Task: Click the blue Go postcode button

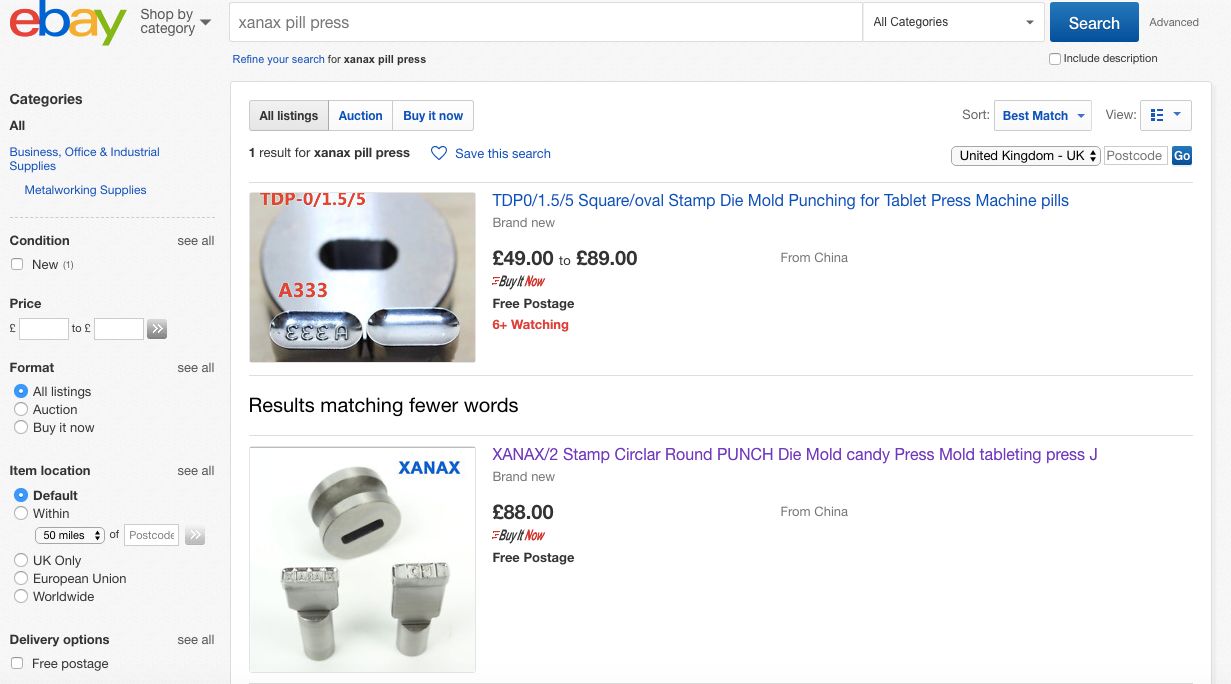Action: [1182, 156]
